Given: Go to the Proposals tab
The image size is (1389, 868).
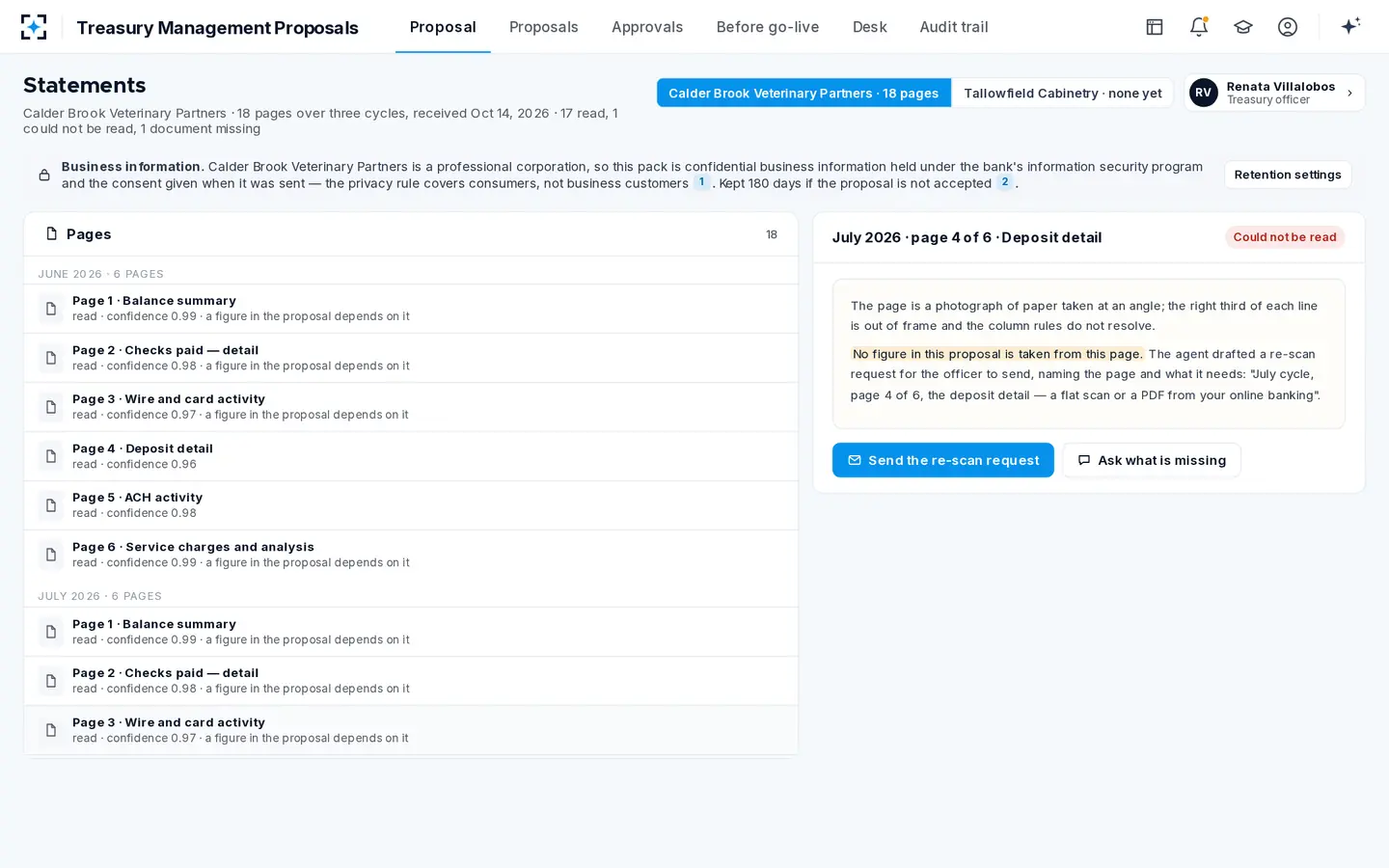Looking at the screenshot, I should 544,27.
